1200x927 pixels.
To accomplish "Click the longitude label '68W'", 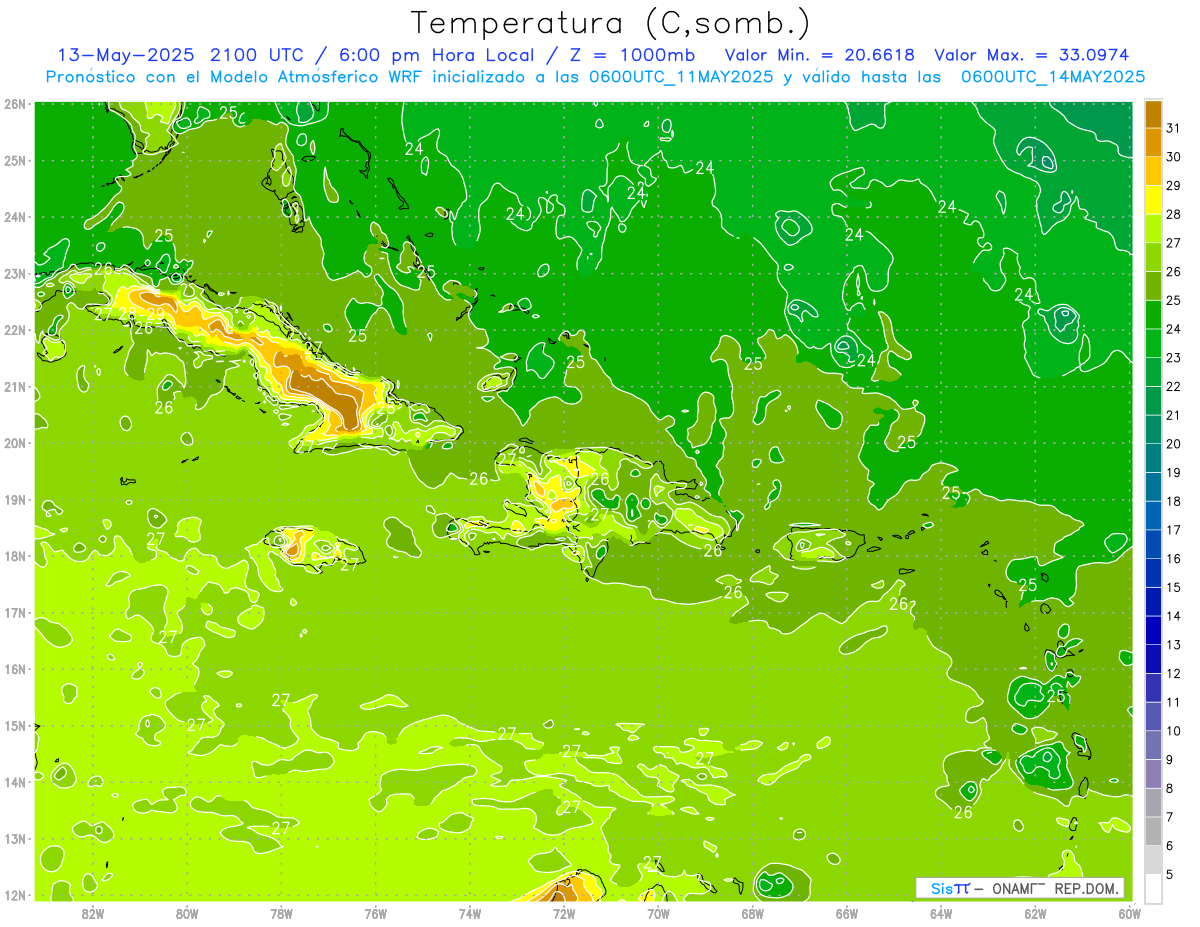I will coord(753,913).
